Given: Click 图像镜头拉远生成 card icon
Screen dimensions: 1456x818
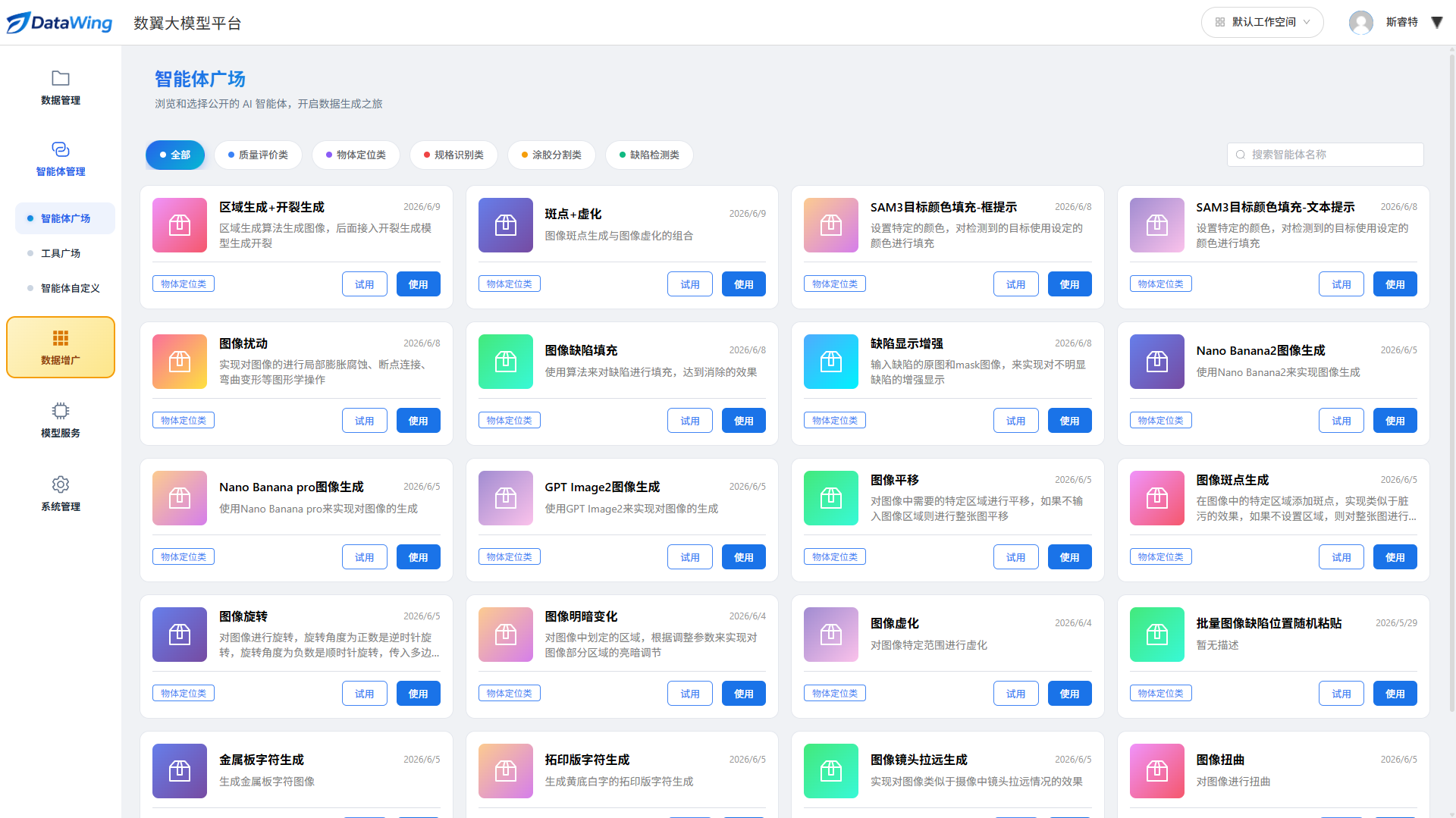Looking at the screenshot, I should pyautogui.click(x=831, y=771).
